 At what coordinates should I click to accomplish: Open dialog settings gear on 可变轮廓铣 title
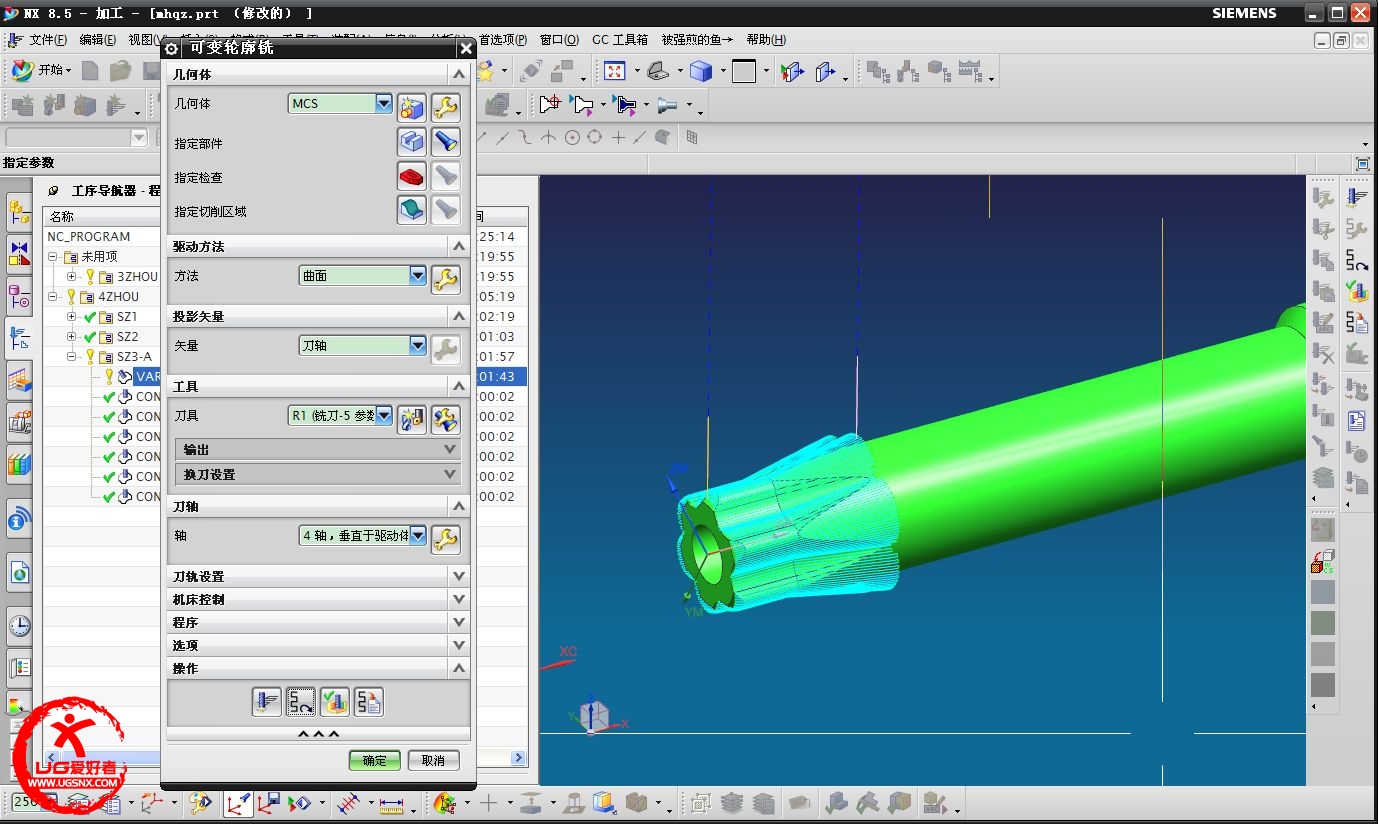[172, 48]
